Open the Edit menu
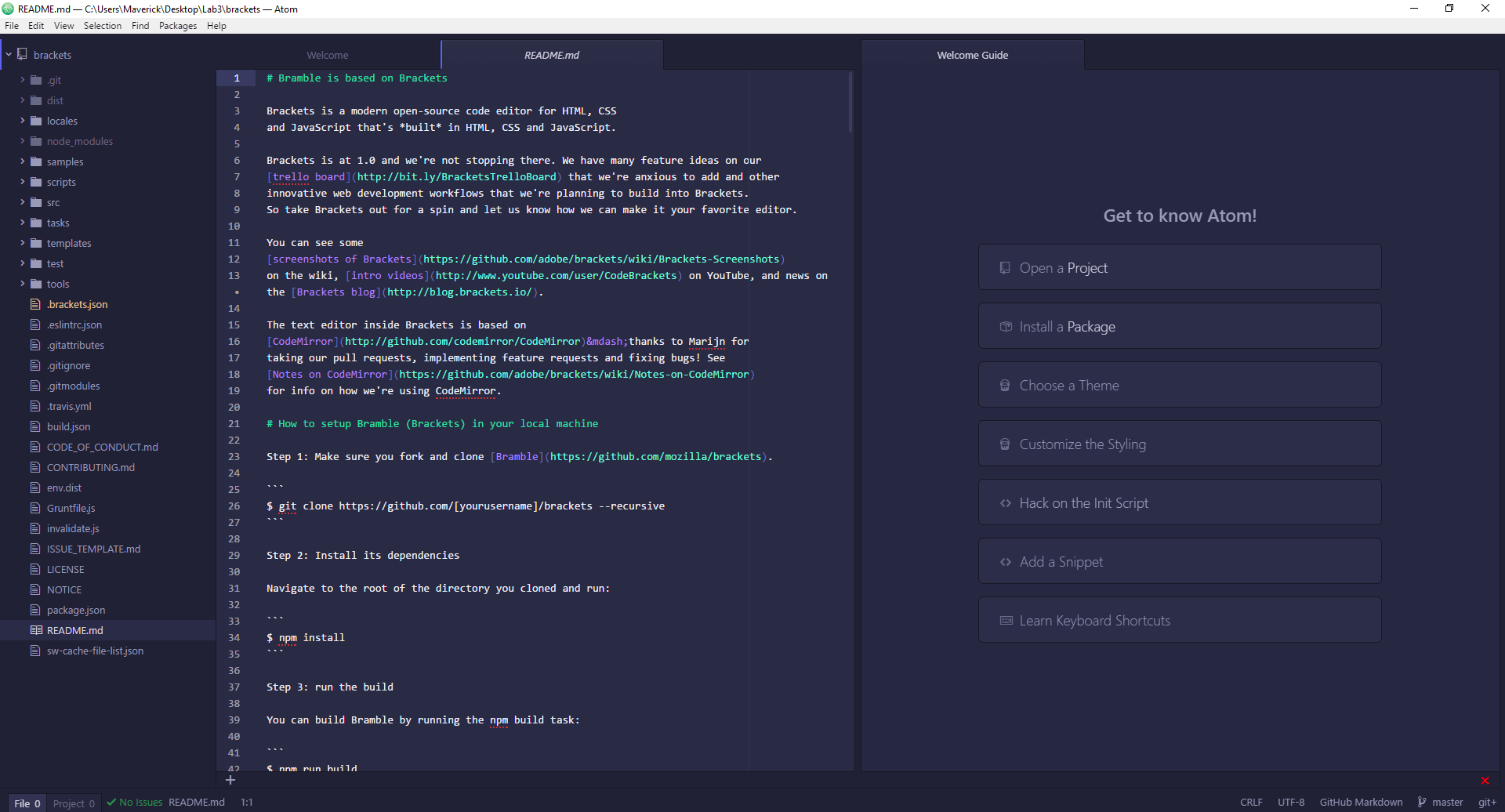 point(36,26)
